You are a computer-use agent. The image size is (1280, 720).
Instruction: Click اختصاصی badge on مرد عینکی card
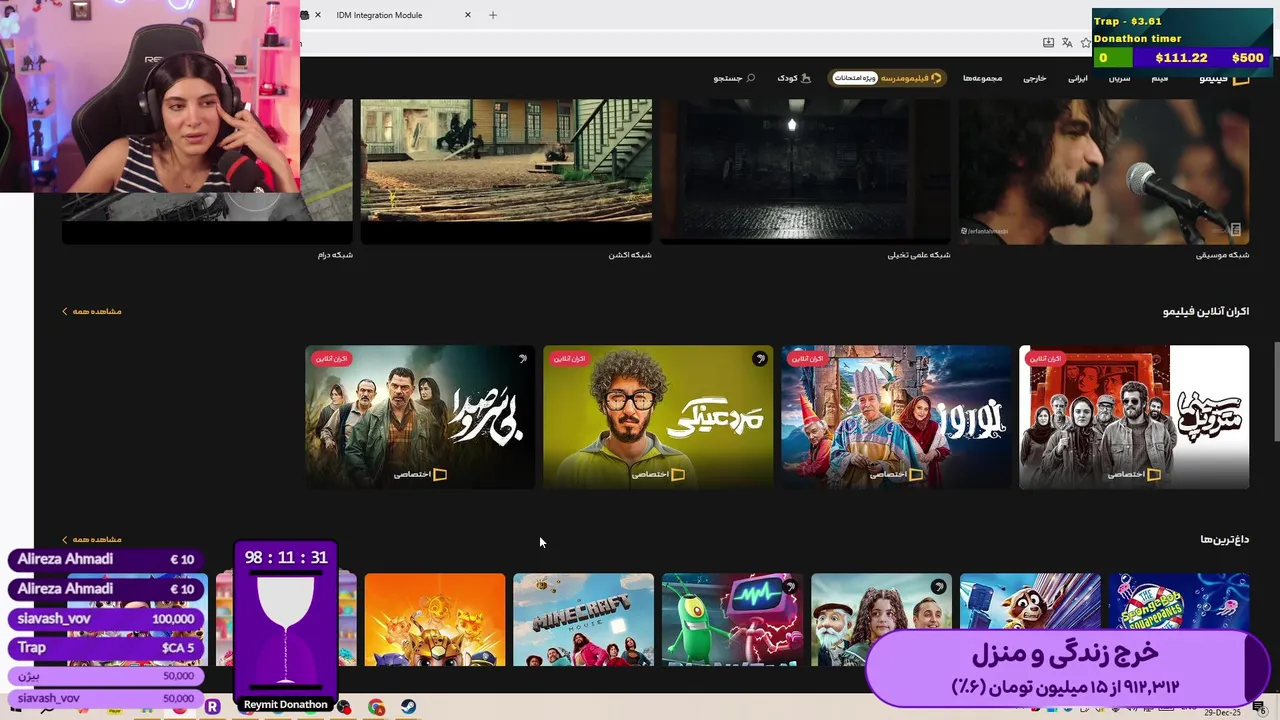[x=659, y=474]
